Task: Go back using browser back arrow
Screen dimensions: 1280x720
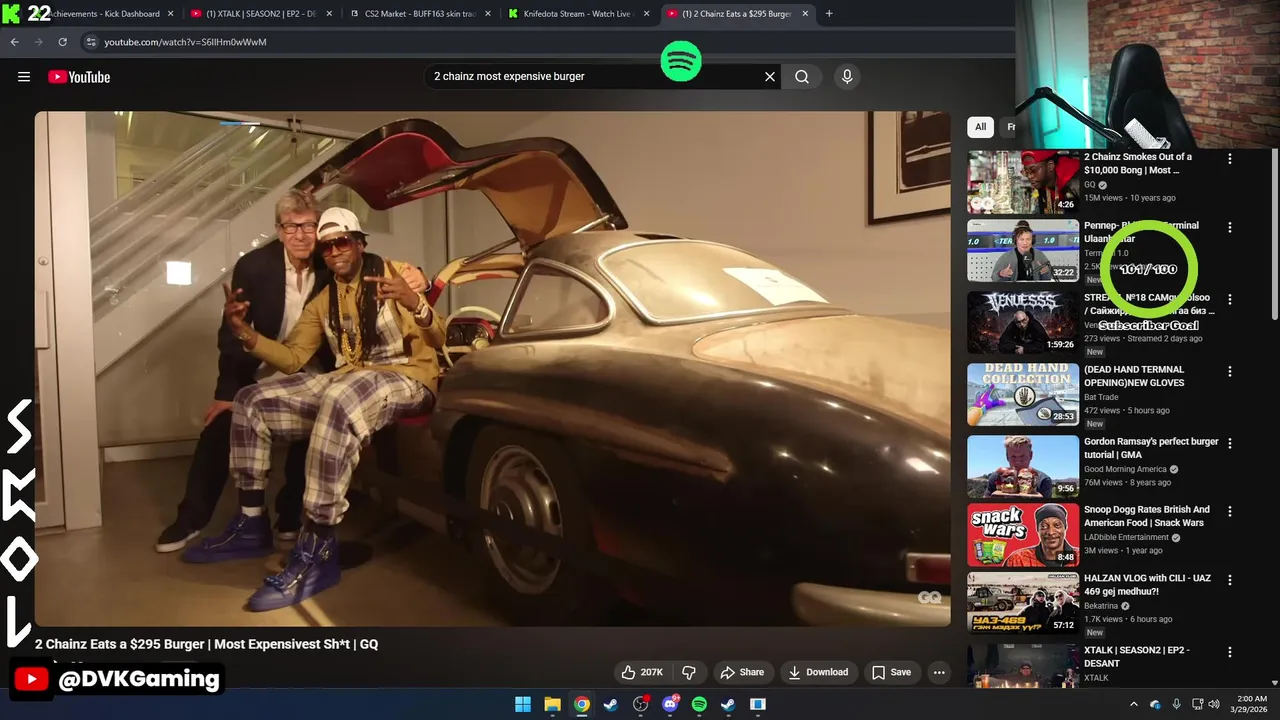Action: coord(14,42)
